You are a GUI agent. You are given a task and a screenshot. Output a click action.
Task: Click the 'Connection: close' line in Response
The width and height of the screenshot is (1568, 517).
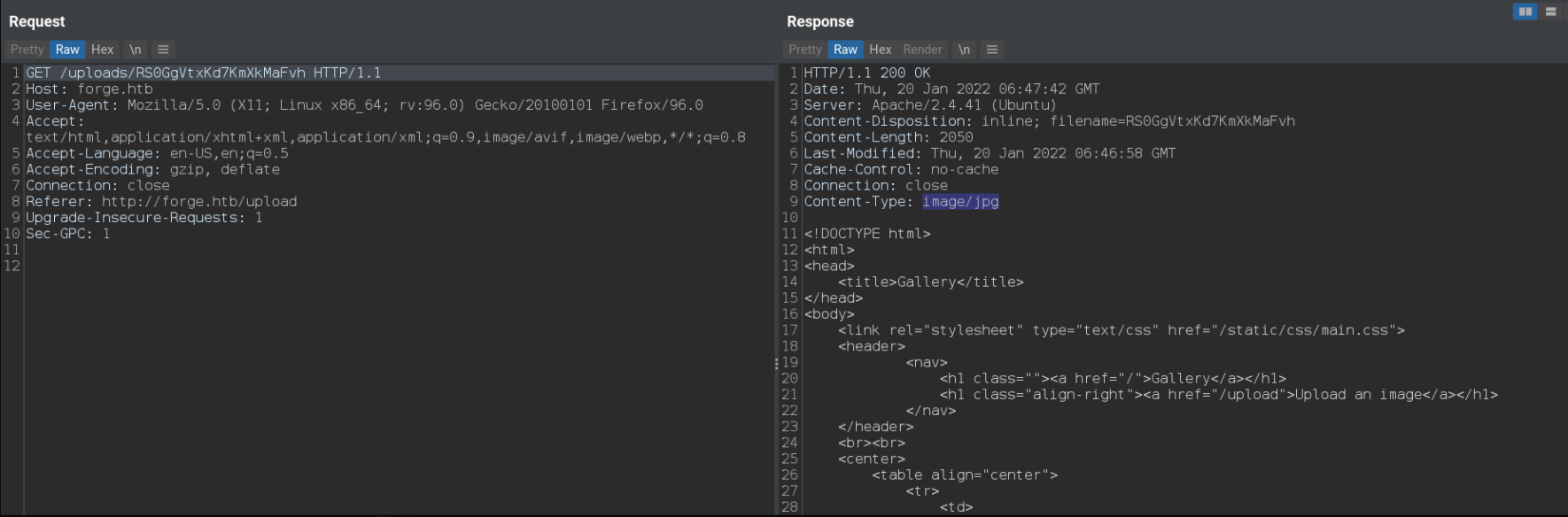click(x=875, y=185)
